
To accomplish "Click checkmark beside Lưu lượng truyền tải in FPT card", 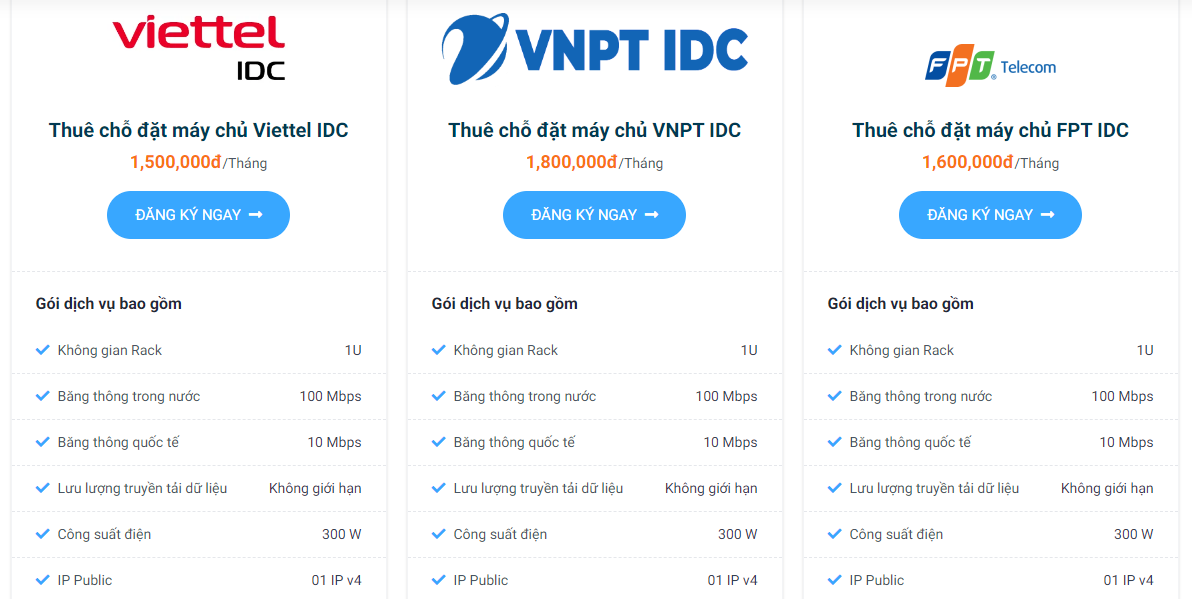I will (x=835, y=488).
